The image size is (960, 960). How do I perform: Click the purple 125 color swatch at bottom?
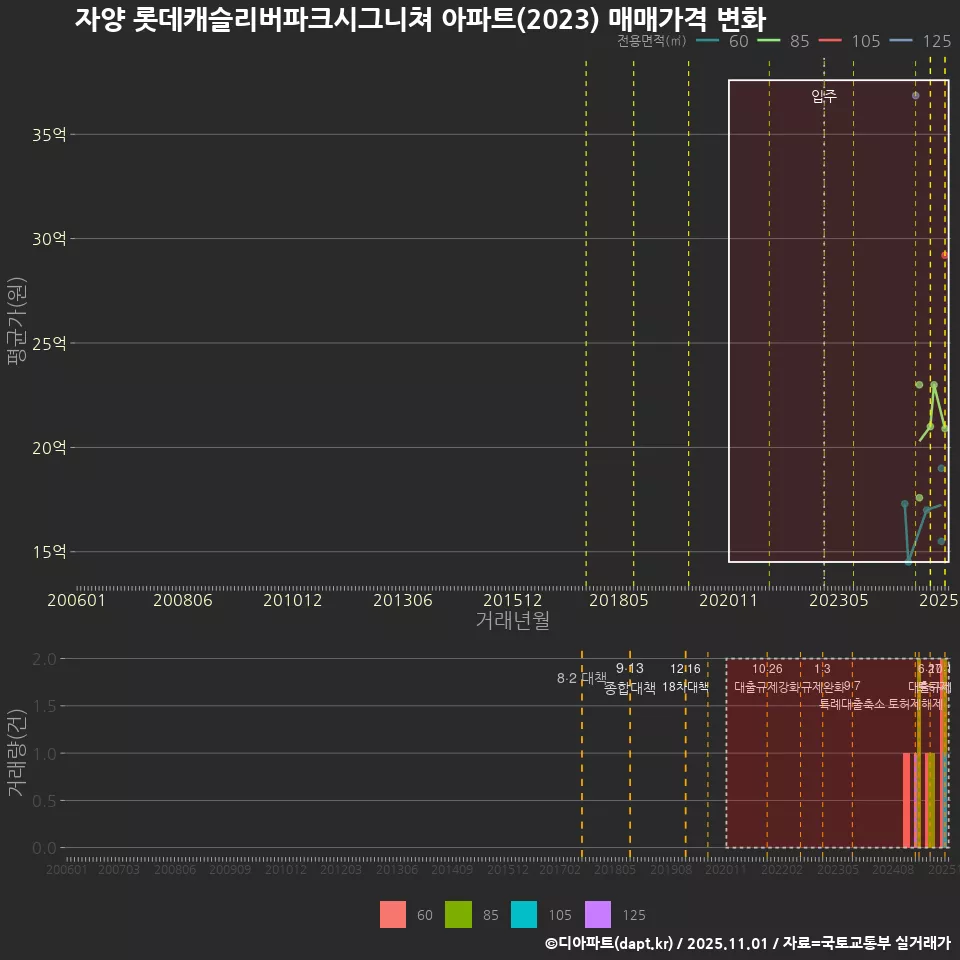coord(596,914)
